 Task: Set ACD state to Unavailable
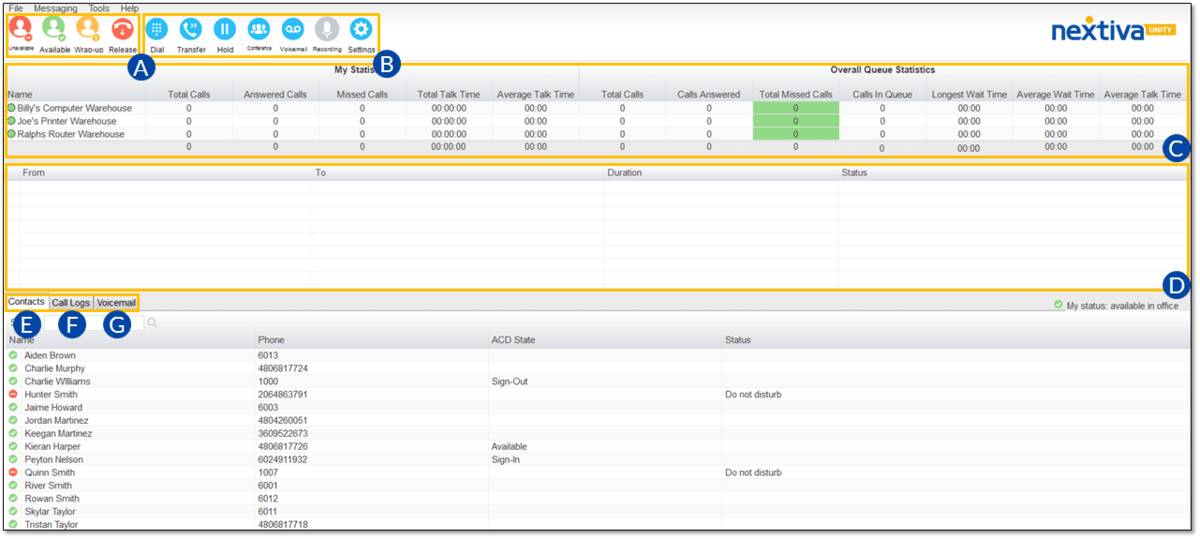[21, 30]
